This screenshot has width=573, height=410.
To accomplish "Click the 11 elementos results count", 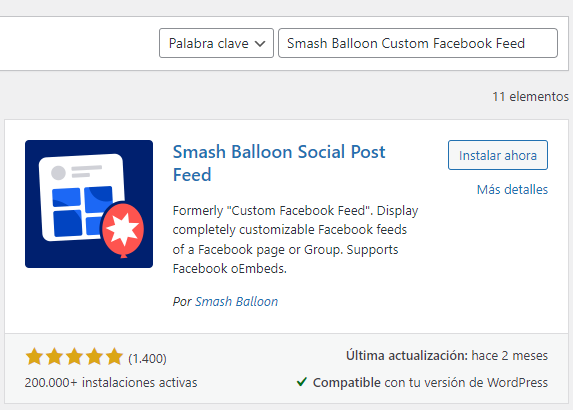I will (530, 96).
